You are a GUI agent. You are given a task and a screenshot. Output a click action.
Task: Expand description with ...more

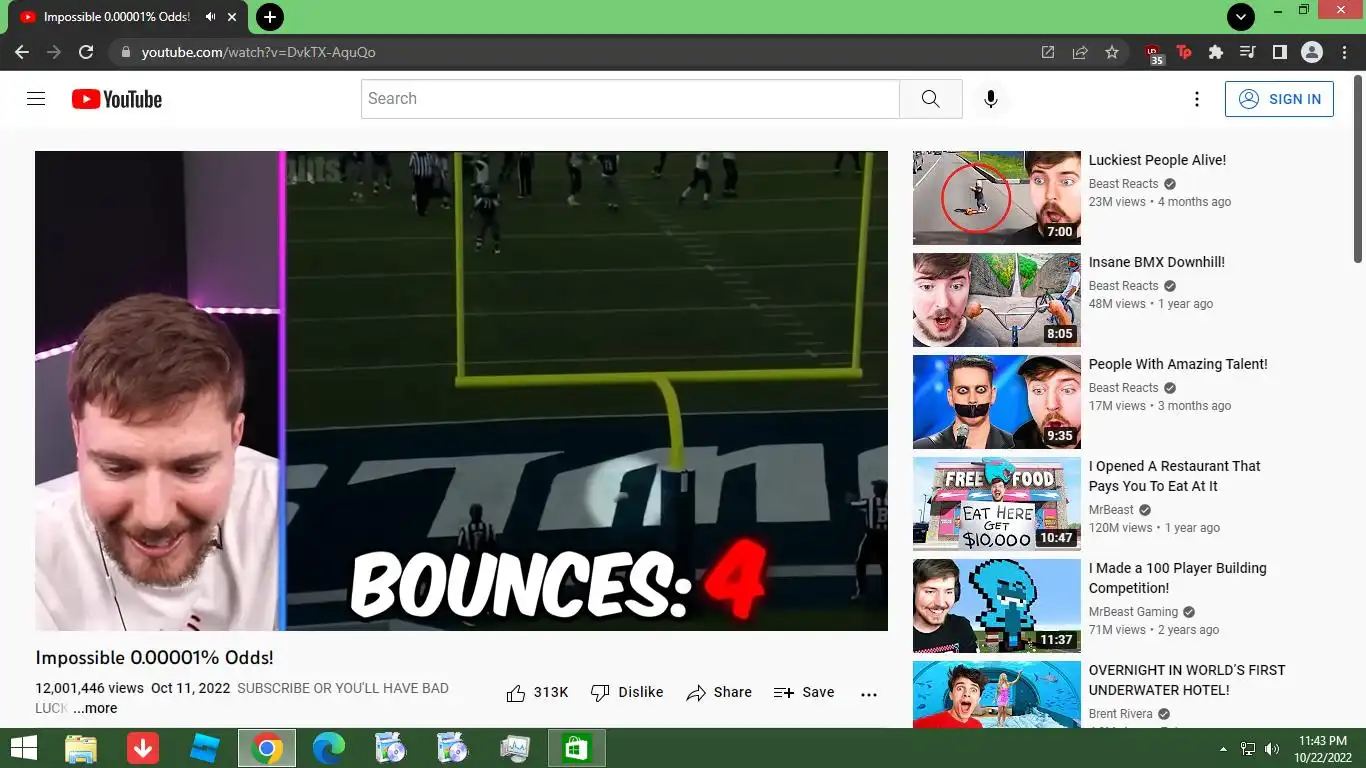click(x=95, y=708)
